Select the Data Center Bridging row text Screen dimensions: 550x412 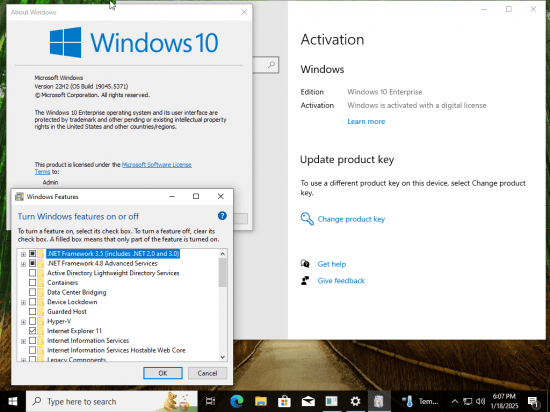click(x=76, y=292)
